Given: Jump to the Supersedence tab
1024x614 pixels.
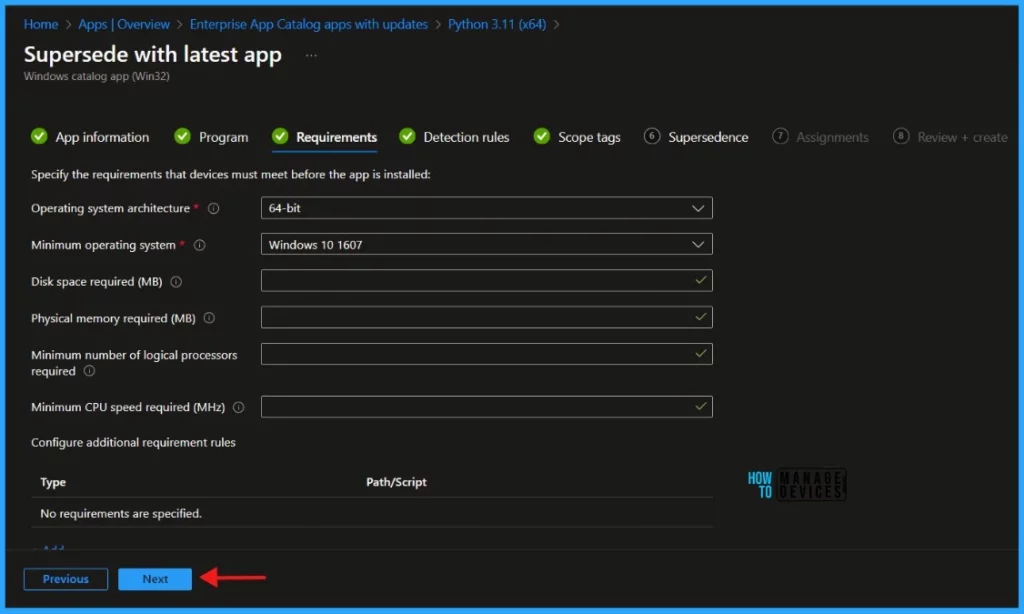Looking at the screenshot, I should click(x=708, y=137).
